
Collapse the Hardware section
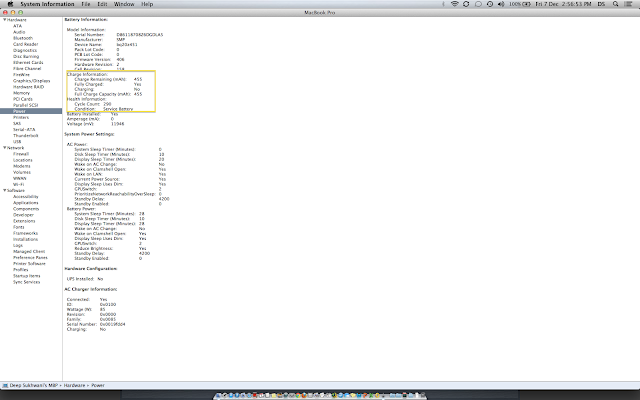click(4, 20)
